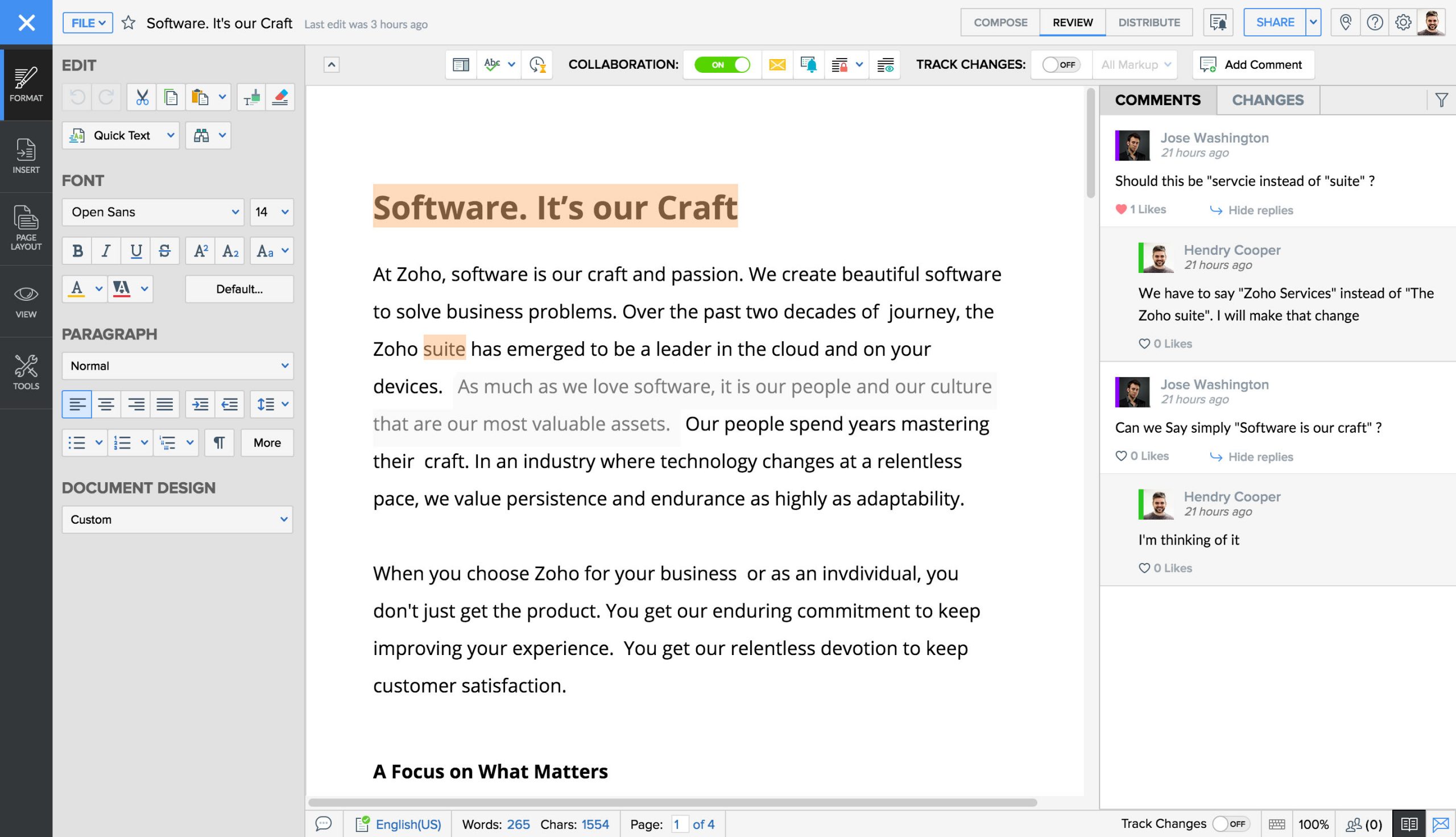The width and height of the screenshot is (1456, 837).
Task: Click the Track Changes mail notification icon
Action: point(778,64)
